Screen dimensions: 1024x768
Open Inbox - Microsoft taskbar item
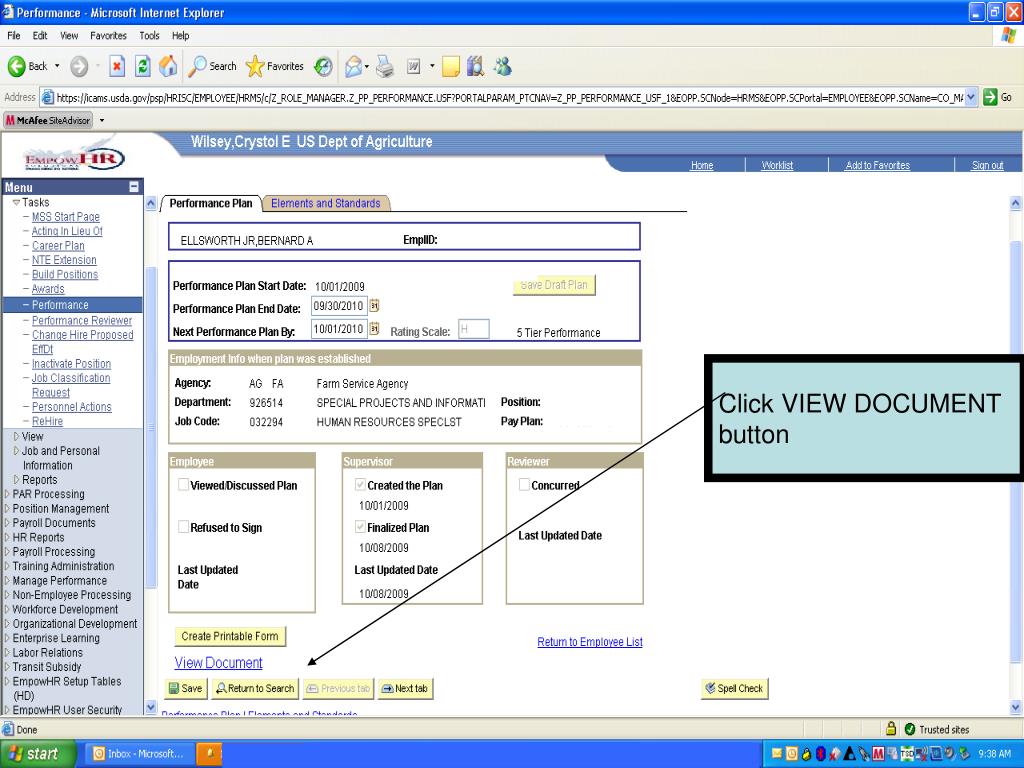[138, 754]
